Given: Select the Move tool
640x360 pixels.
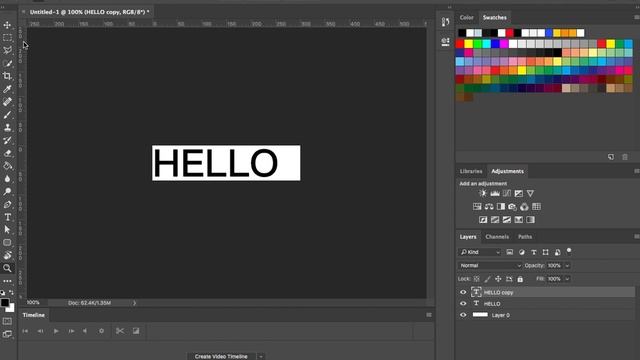Looking at the screenshot, I should coord(7,25).
